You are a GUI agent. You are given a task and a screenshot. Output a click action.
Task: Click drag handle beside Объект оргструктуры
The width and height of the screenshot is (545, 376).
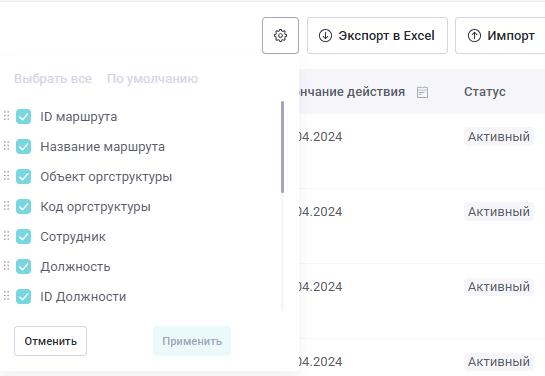(6, 176)
